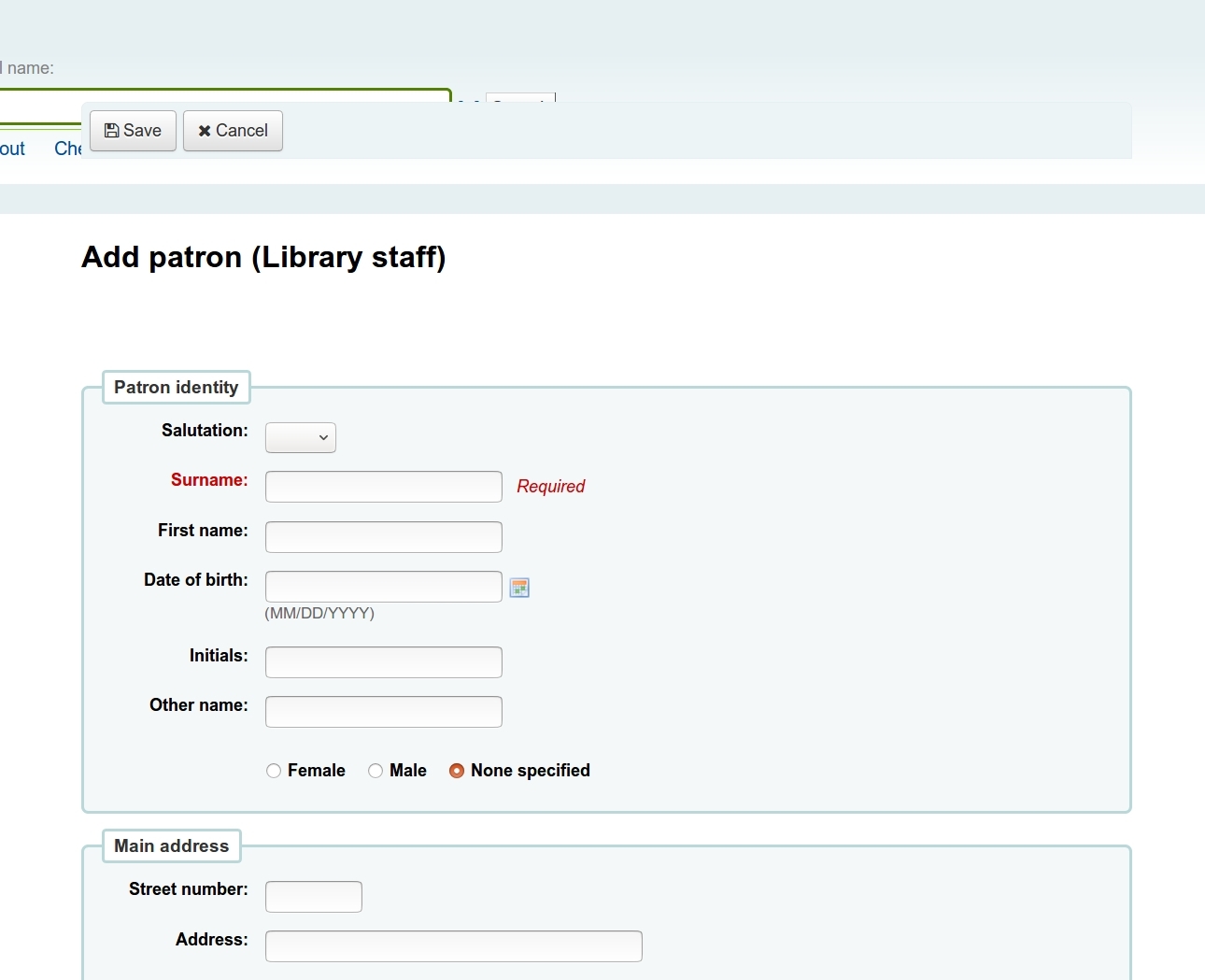Click the Patron identity section legend
1205x980 pixels.
[176, 388]
